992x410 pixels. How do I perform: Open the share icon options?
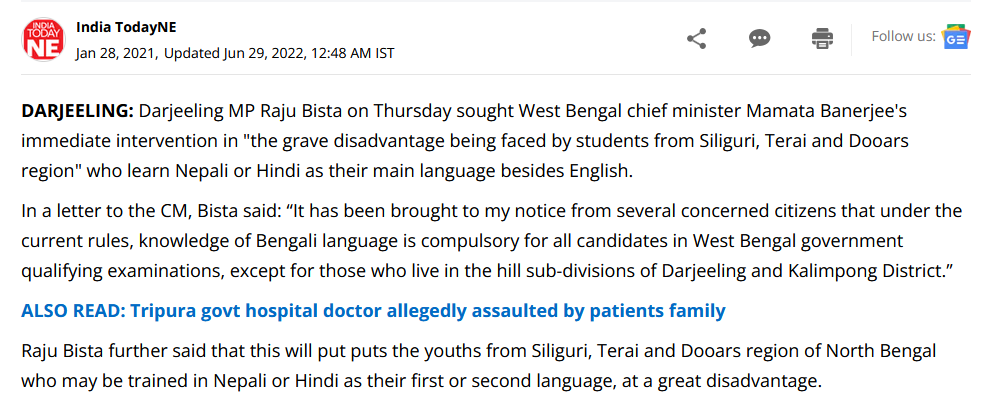pyautogui.click(x=697, y=39)
